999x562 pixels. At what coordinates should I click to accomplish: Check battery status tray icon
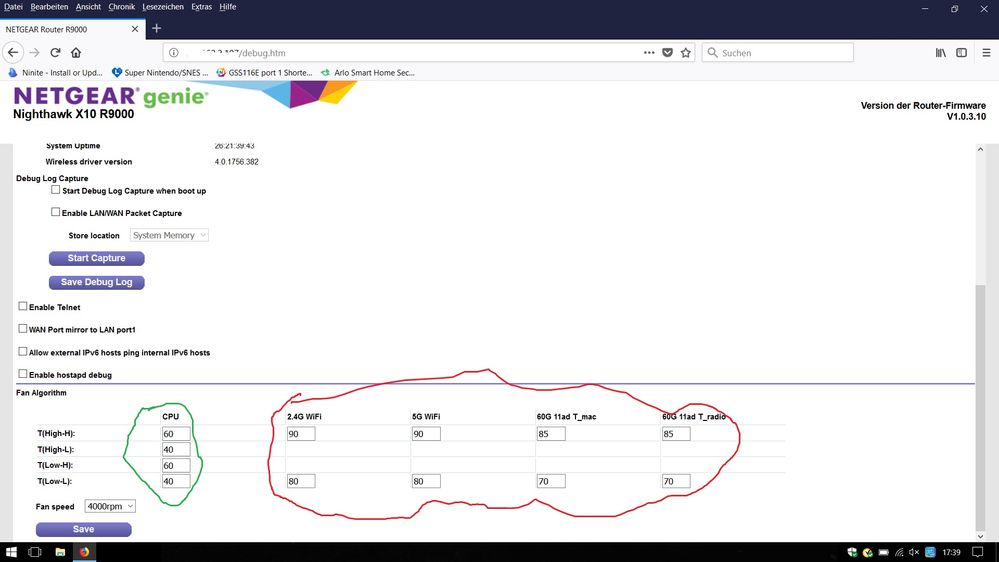pyautogui.click(x=884, y=552)
